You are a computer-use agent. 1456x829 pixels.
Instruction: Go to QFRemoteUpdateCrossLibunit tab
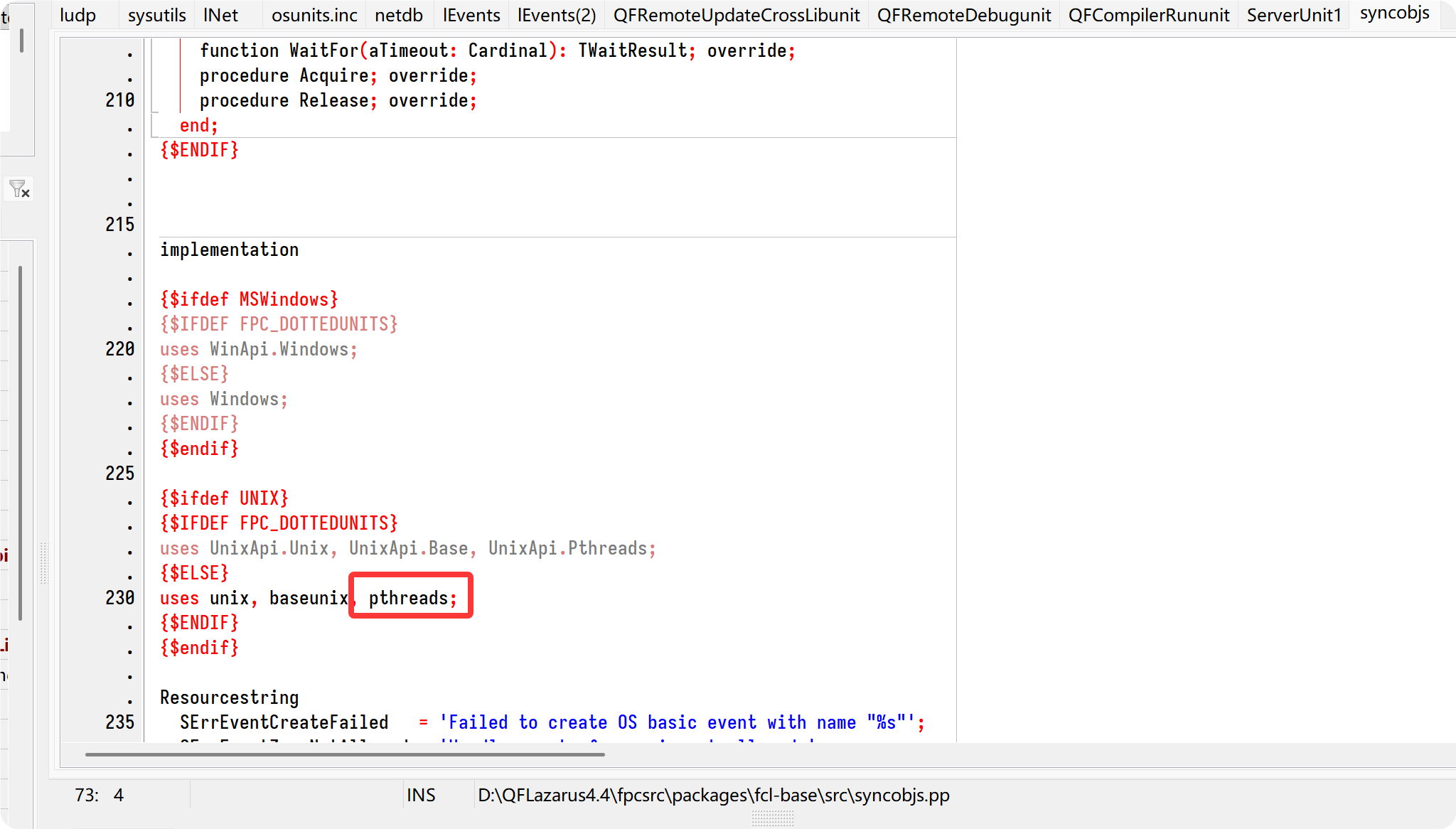pos(736,15)
